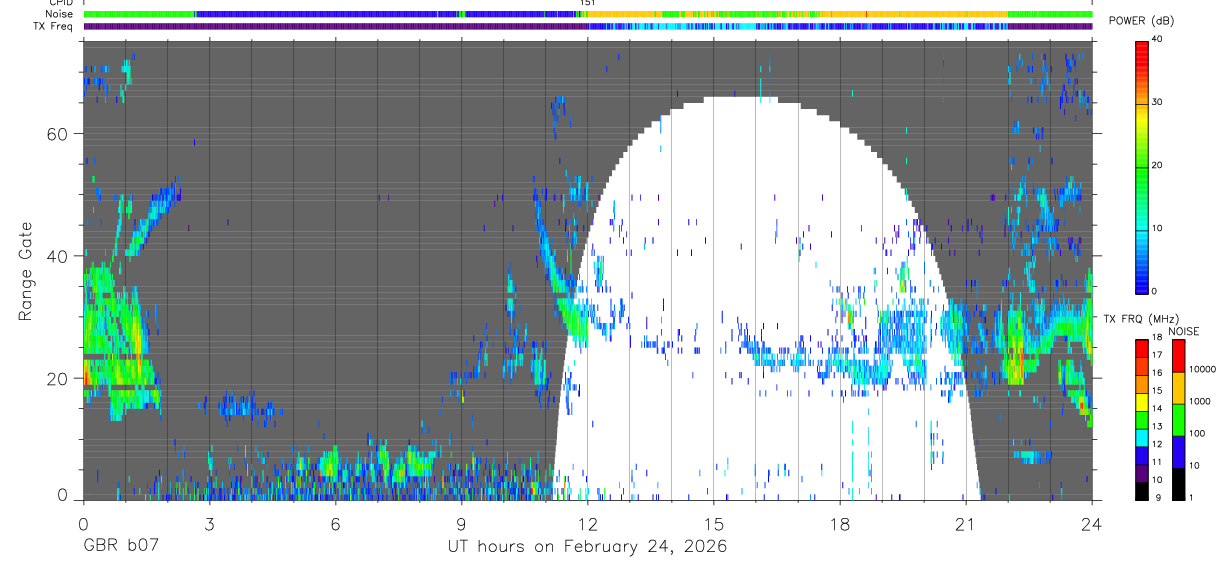
Task: Click the power colorbar gradient
Action: tap(1142, 166)
